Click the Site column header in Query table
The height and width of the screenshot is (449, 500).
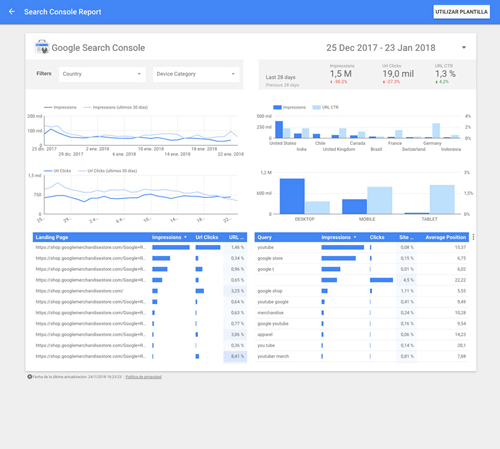(406, 237)
